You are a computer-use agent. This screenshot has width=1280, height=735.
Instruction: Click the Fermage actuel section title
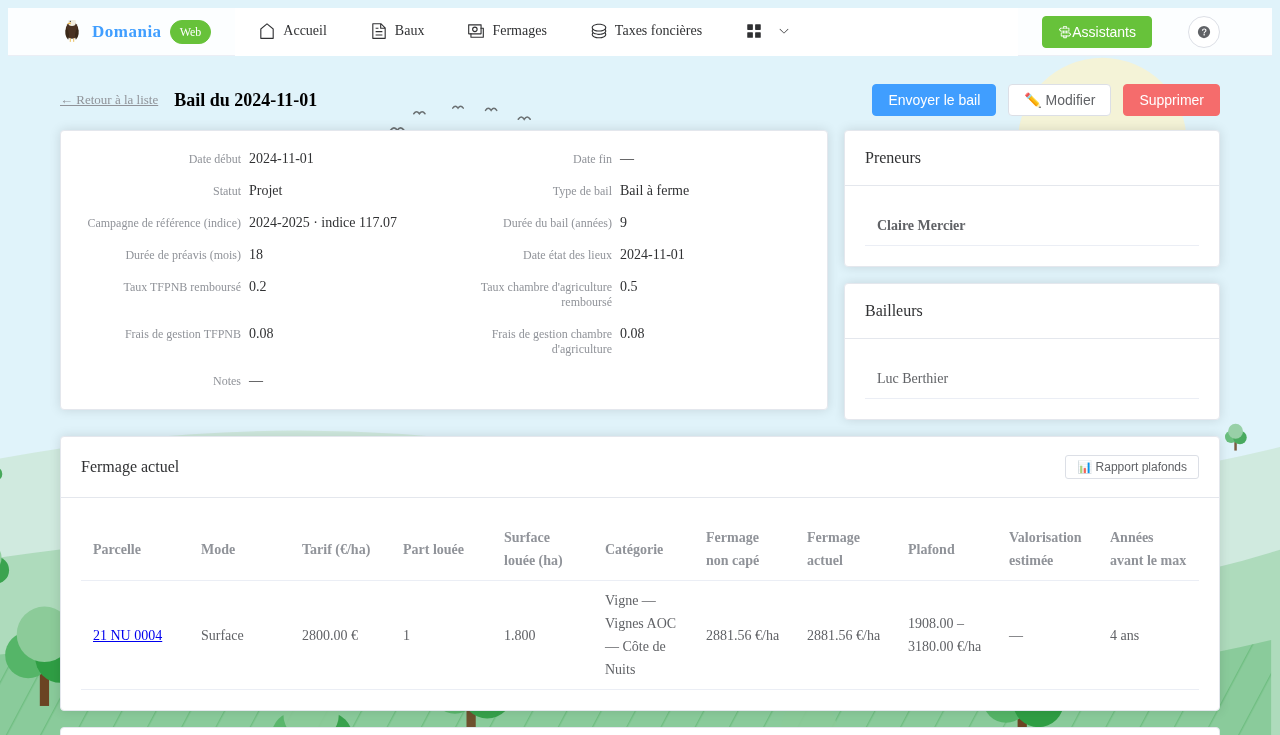coord(130,467)
